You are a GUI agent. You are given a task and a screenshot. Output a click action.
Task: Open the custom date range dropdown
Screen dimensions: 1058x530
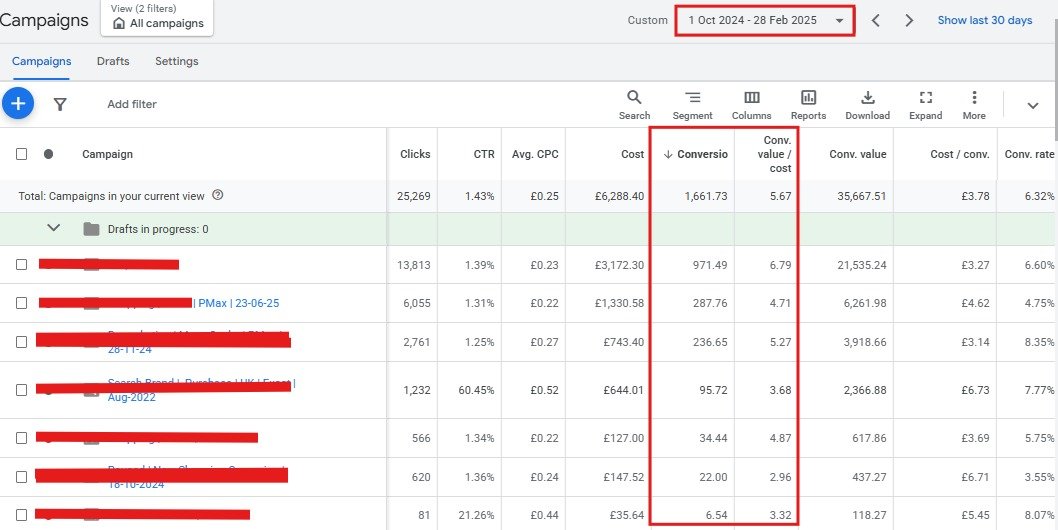point(765,20)
